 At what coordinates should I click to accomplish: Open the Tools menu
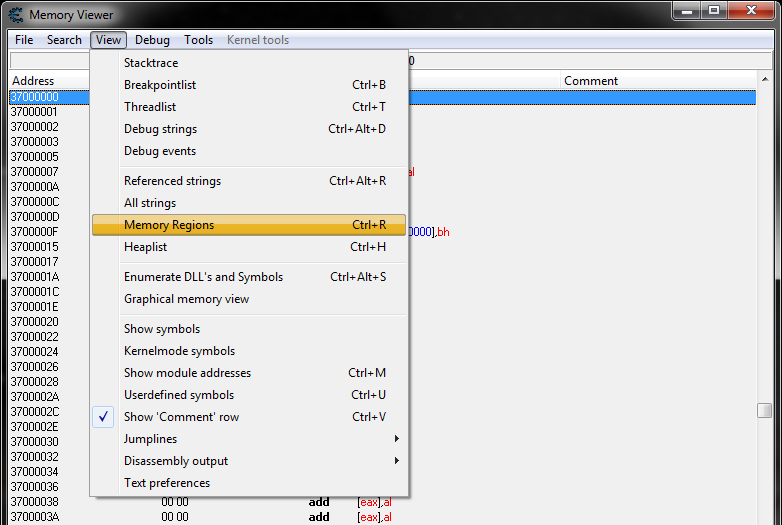tap(198, 40)
